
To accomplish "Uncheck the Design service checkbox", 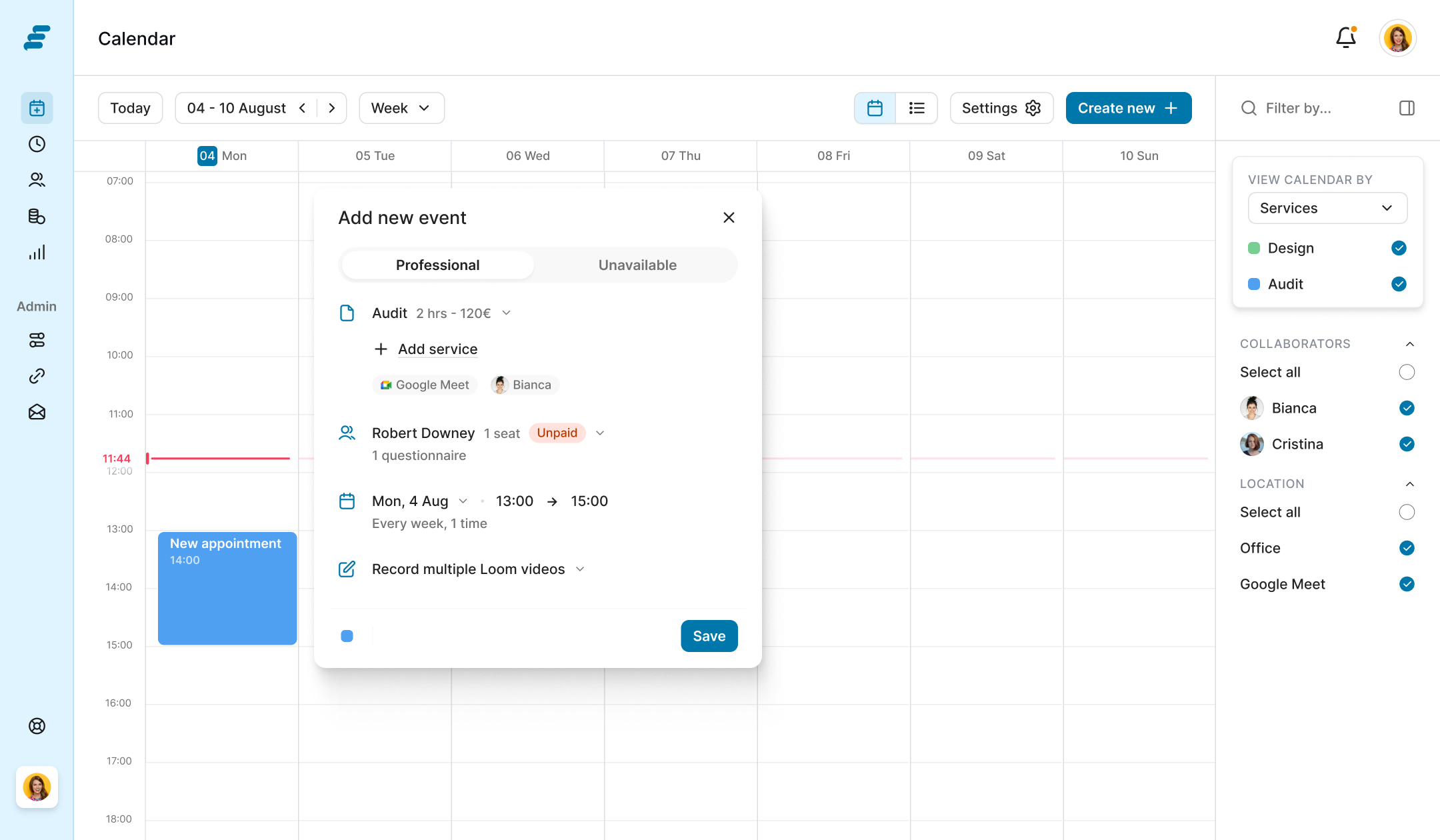I will 1399,248.
